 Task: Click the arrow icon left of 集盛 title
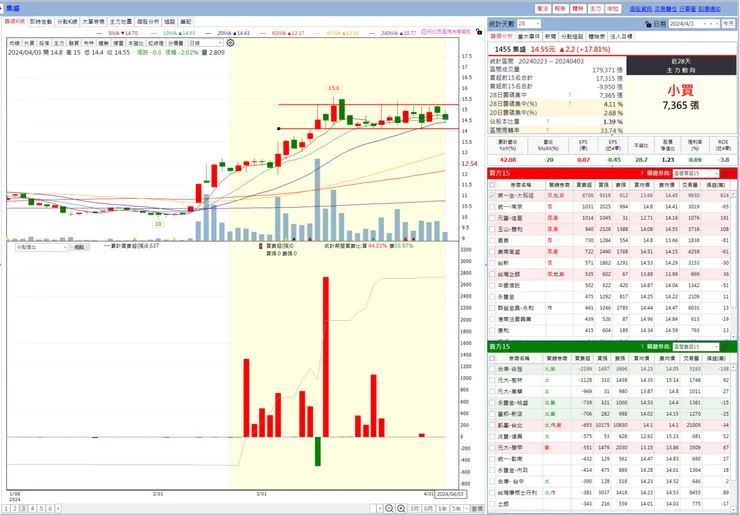[3, 8]
